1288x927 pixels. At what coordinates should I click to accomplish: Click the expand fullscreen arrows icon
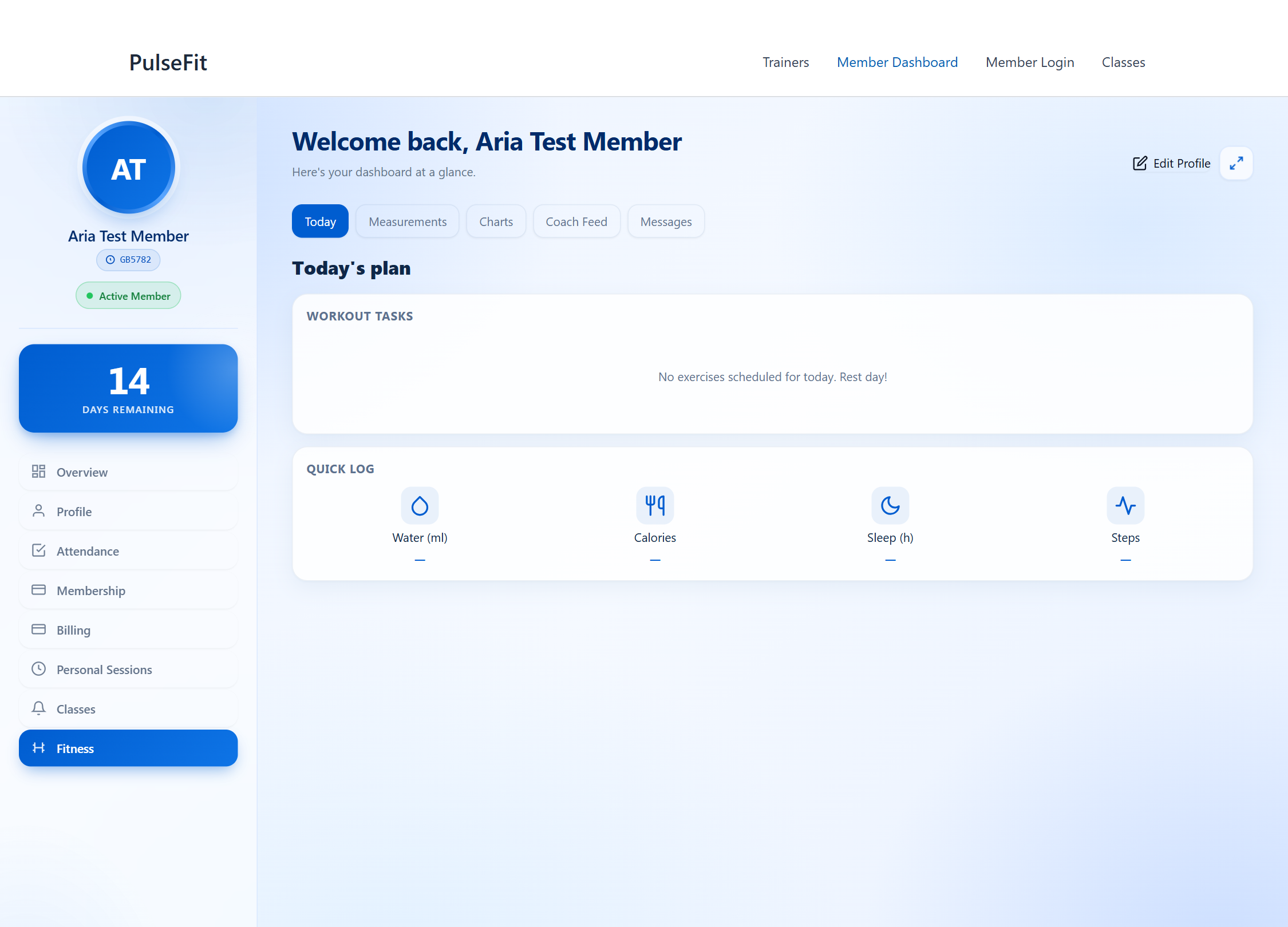point(1236,164)
